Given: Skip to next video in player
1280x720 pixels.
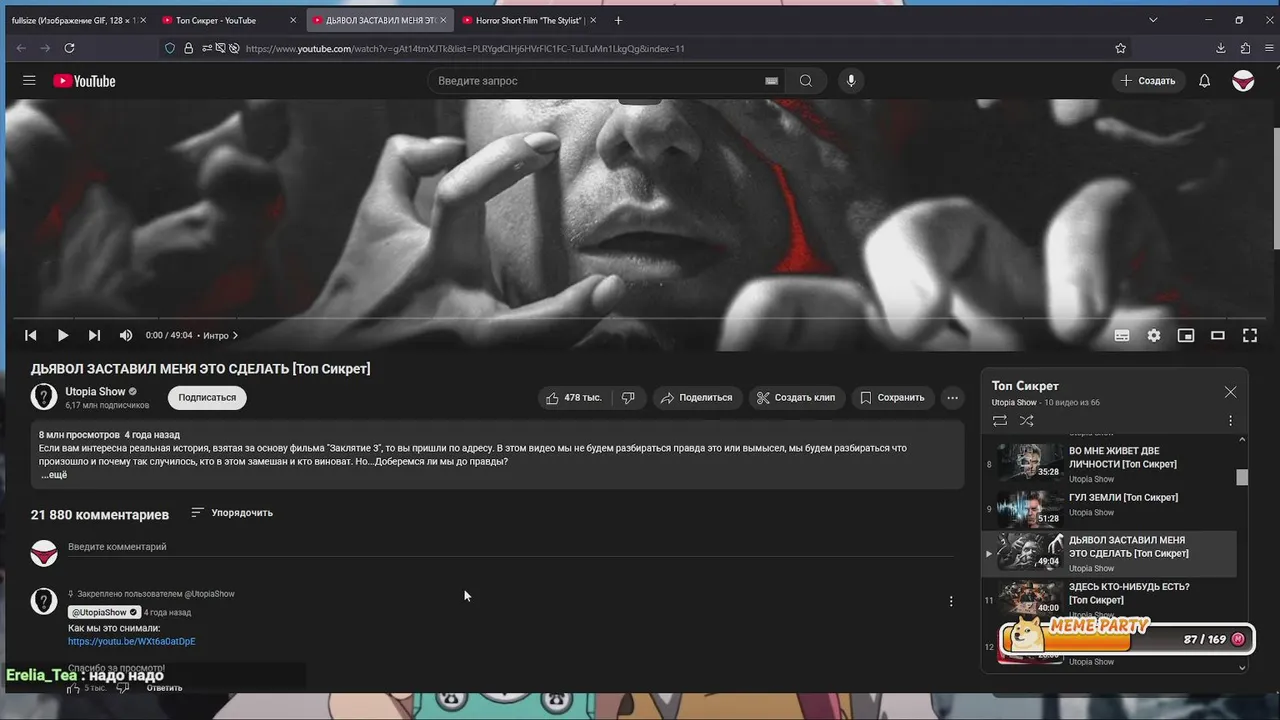Looking at the screenshot, I should [94, 336].
